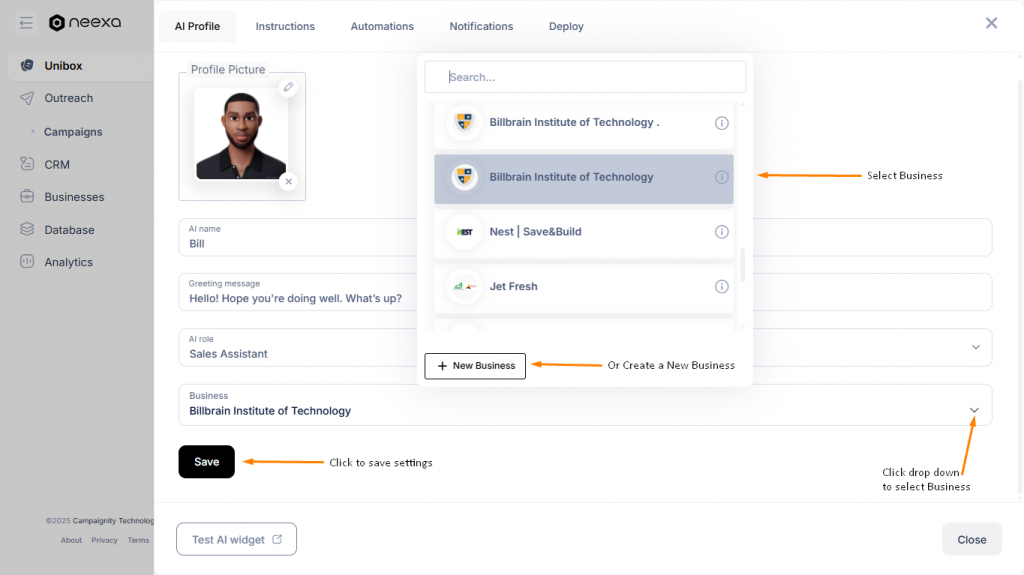Expand the Business dropdown chevron
Viewport: 1024px width, 575px height.
[x=974, y=410]
